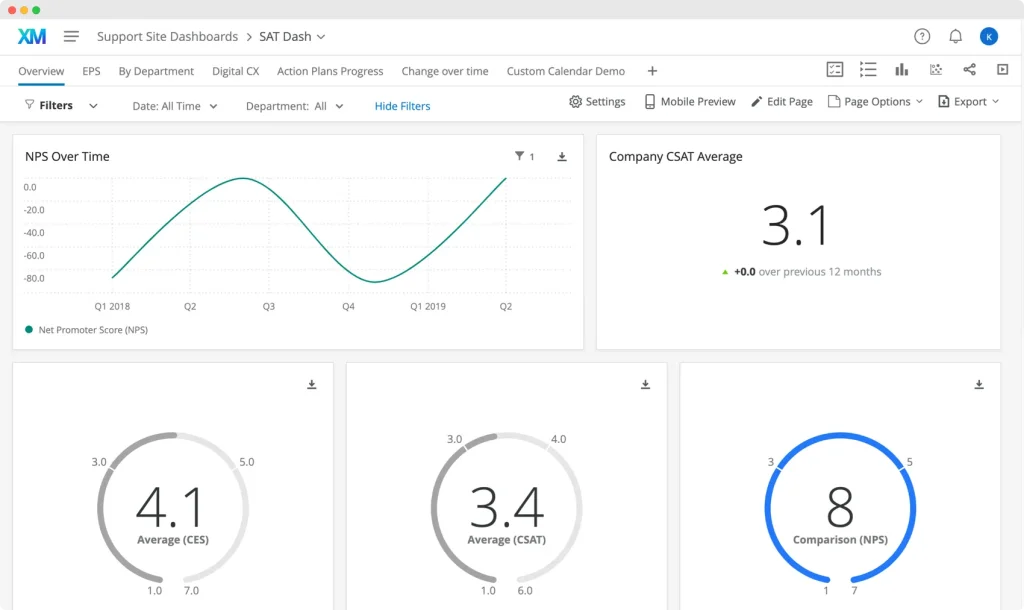The height and width of the screenshot is (610, 1024).
Task: Open the hamburger navigation menu
Action: (x=71, y=37)
